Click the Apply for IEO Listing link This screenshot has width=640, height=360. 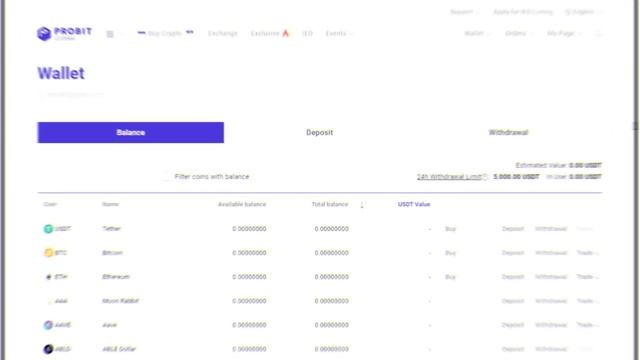click(x=523, y=12)
